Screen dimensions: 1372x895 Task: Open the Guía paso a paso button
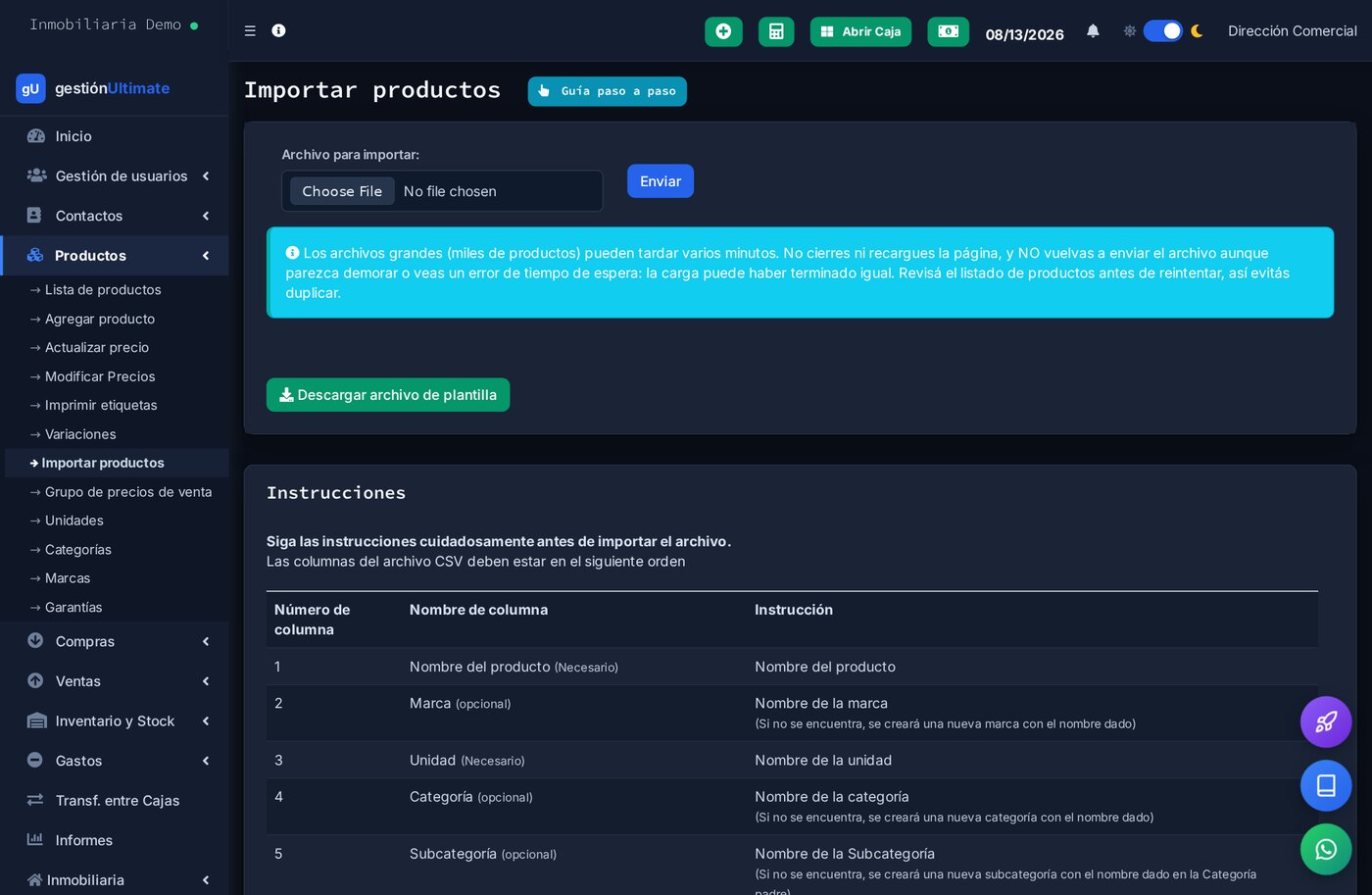[607, 91]
